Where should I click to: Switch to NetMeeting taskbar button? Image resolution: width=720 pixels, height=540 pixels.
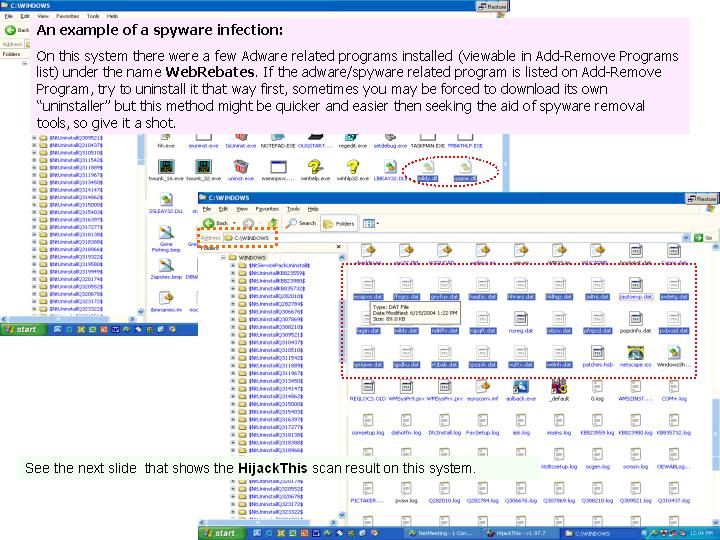coord(444,533)
